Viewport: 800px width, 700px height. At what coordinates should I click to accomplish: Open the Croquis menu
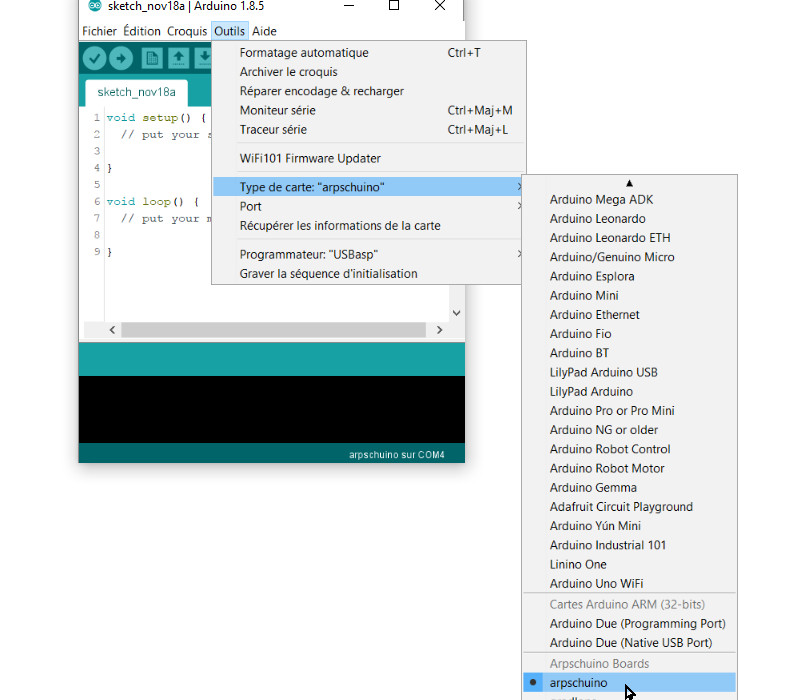tap(187, 31)
